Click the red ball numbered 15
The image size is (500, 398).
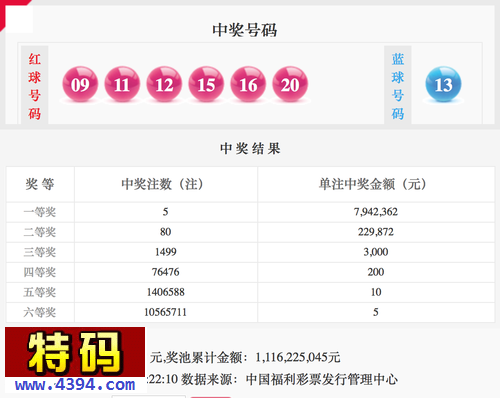[x=206, y=84]
